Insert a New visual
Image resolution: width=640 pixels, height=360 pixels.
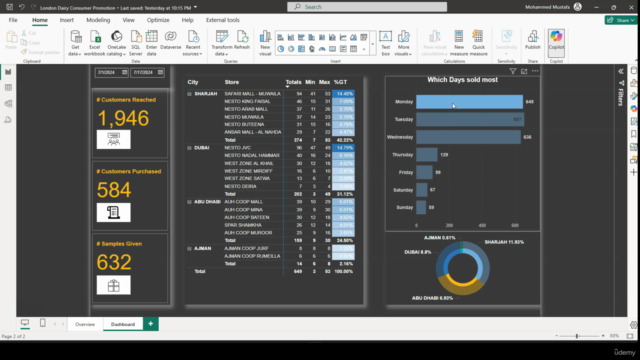[265, 42]
